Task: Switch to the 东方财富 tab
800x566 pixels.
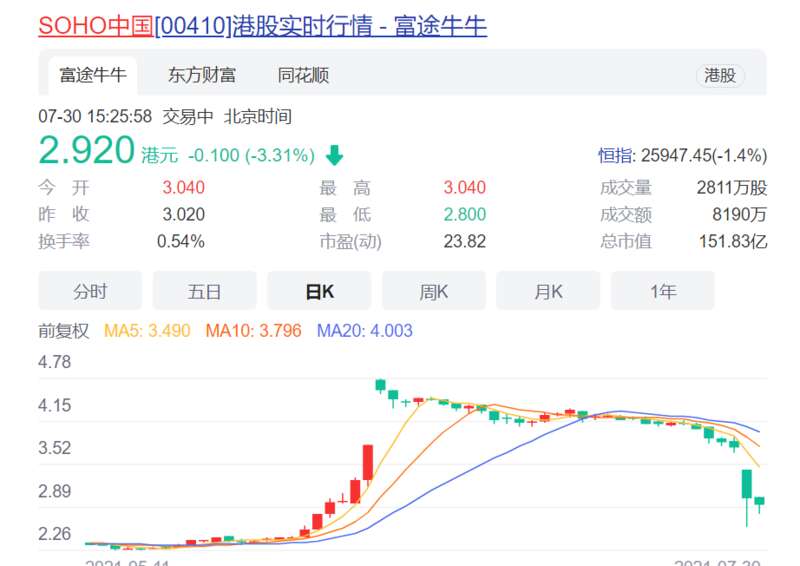Action: coord(202,76)
